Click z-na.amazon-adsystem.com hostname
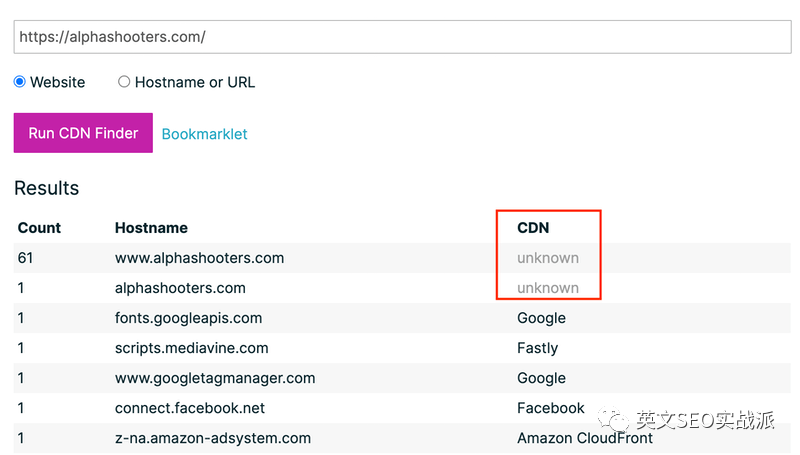800x455 pixels. click(x=213, y=438)
